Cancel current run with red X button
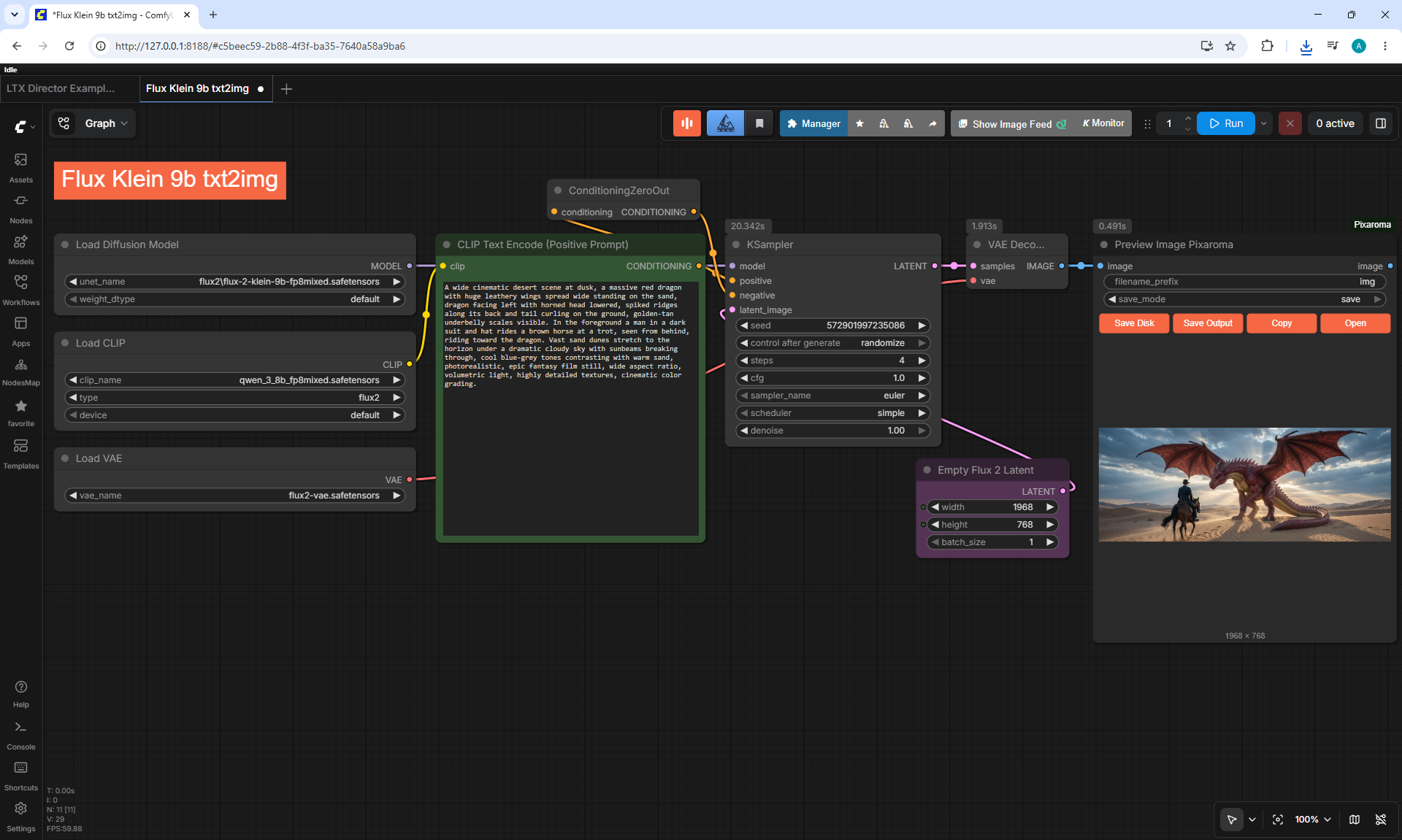 [1290, 123]
